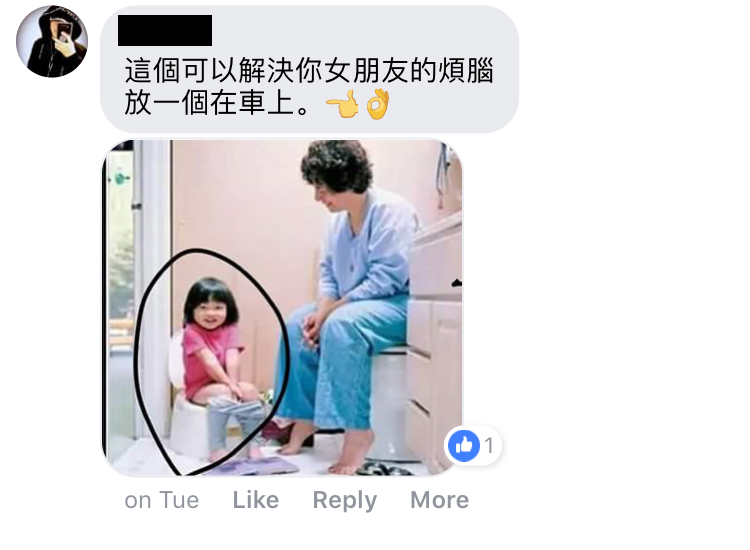Viewport: 750px width, 550px height.
Task: Click the blacked-out commenter name
Action: pos(165,31)
